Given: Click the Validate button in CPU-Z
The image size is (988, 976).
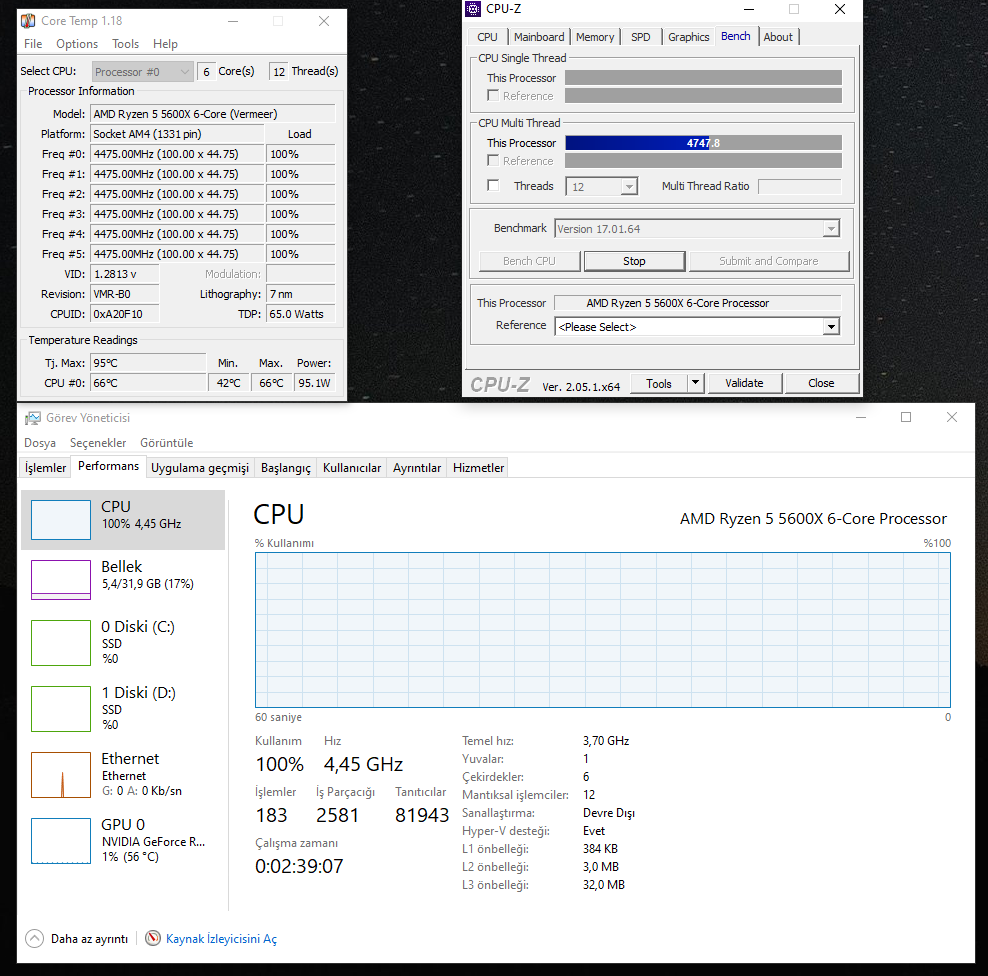Looking at the screenshot, I should tap(744, 383).
